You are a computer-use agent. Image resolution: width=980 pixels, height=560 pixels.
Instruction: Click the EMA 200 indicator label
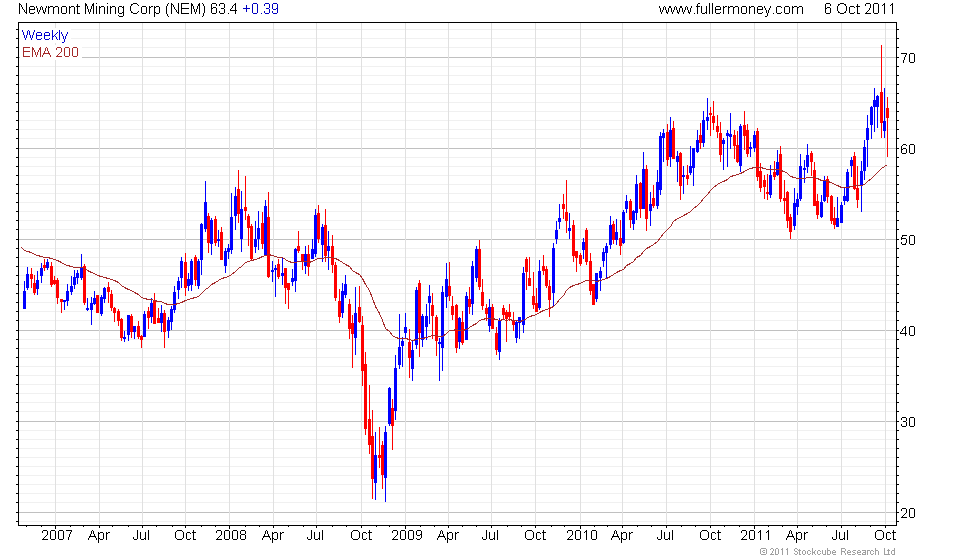click(50, 52)
